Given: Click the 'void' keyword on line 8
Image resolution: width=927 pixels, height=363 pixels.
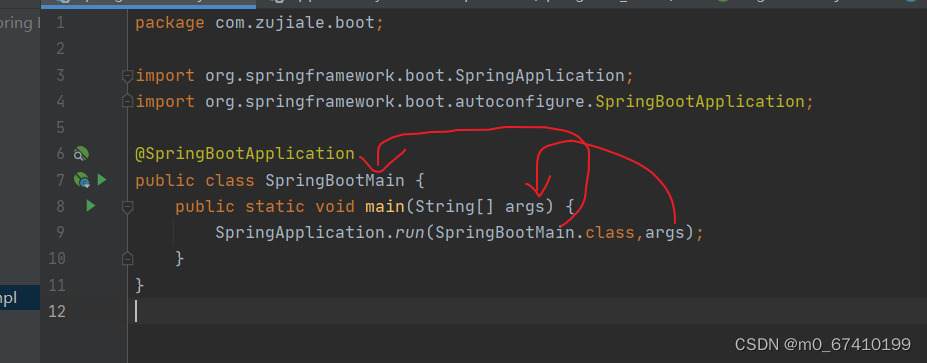Looking at the screenshot, I should pyautogui.click(x=335, y=206).
